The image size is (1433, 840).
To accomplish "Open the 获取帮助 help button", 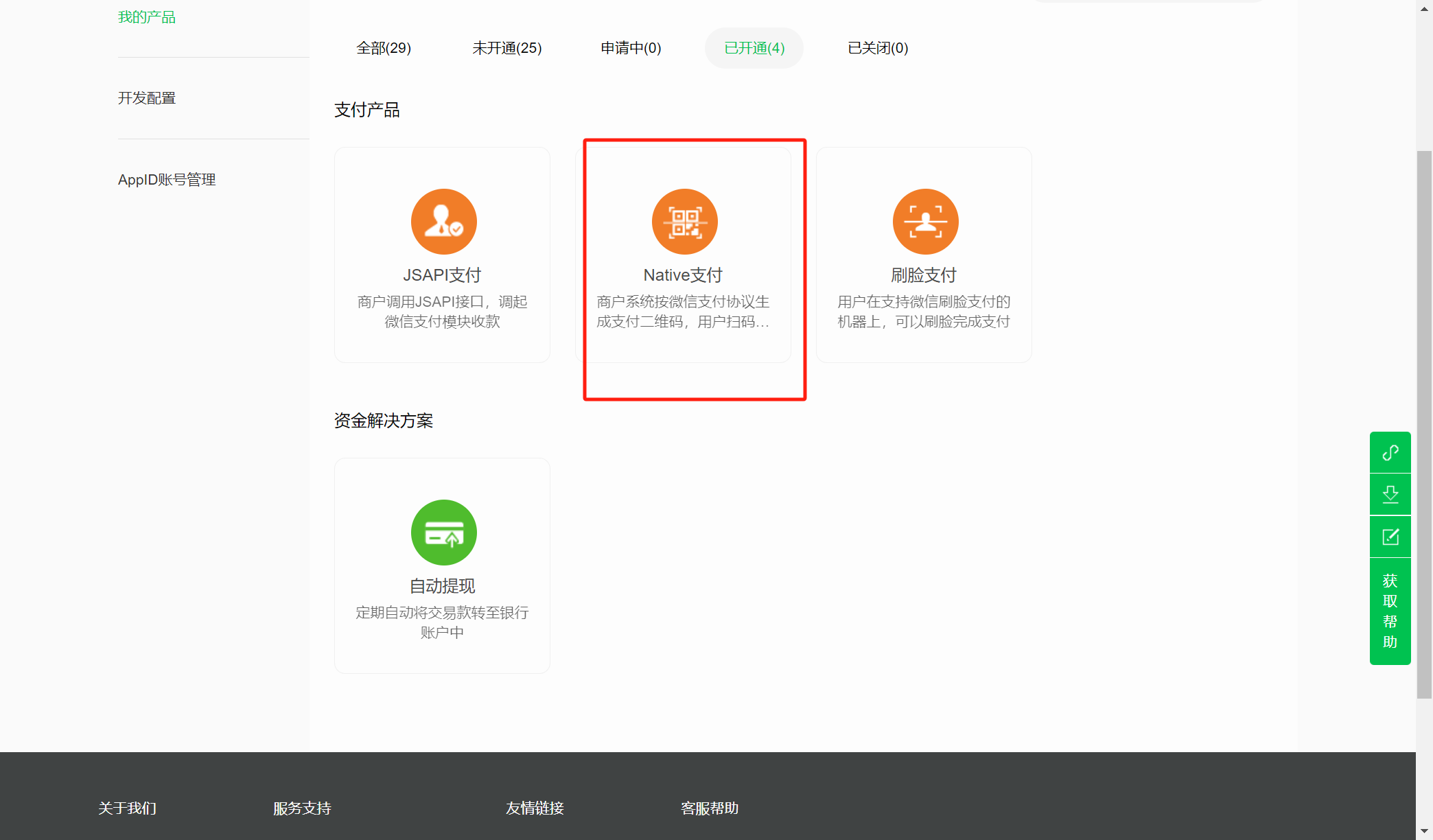I will pyautogui.click(x=1390, y=611).
